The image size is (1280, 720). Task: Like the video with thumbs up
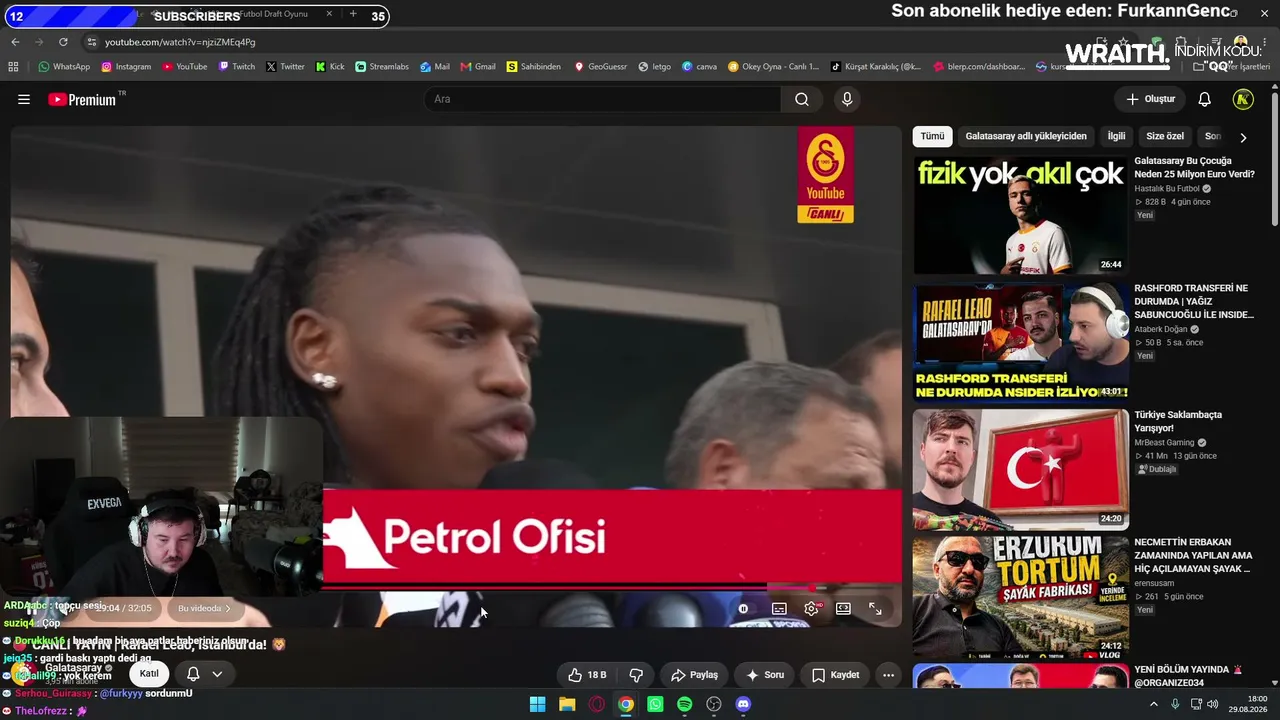coord(587,675)
